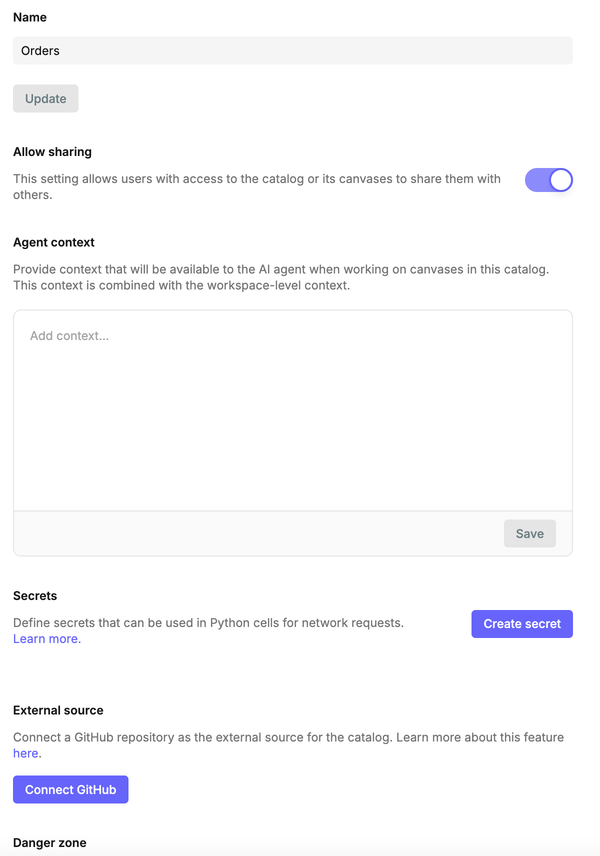Click the Allow sharing label
600x856 pixels.
coord(52,151)
